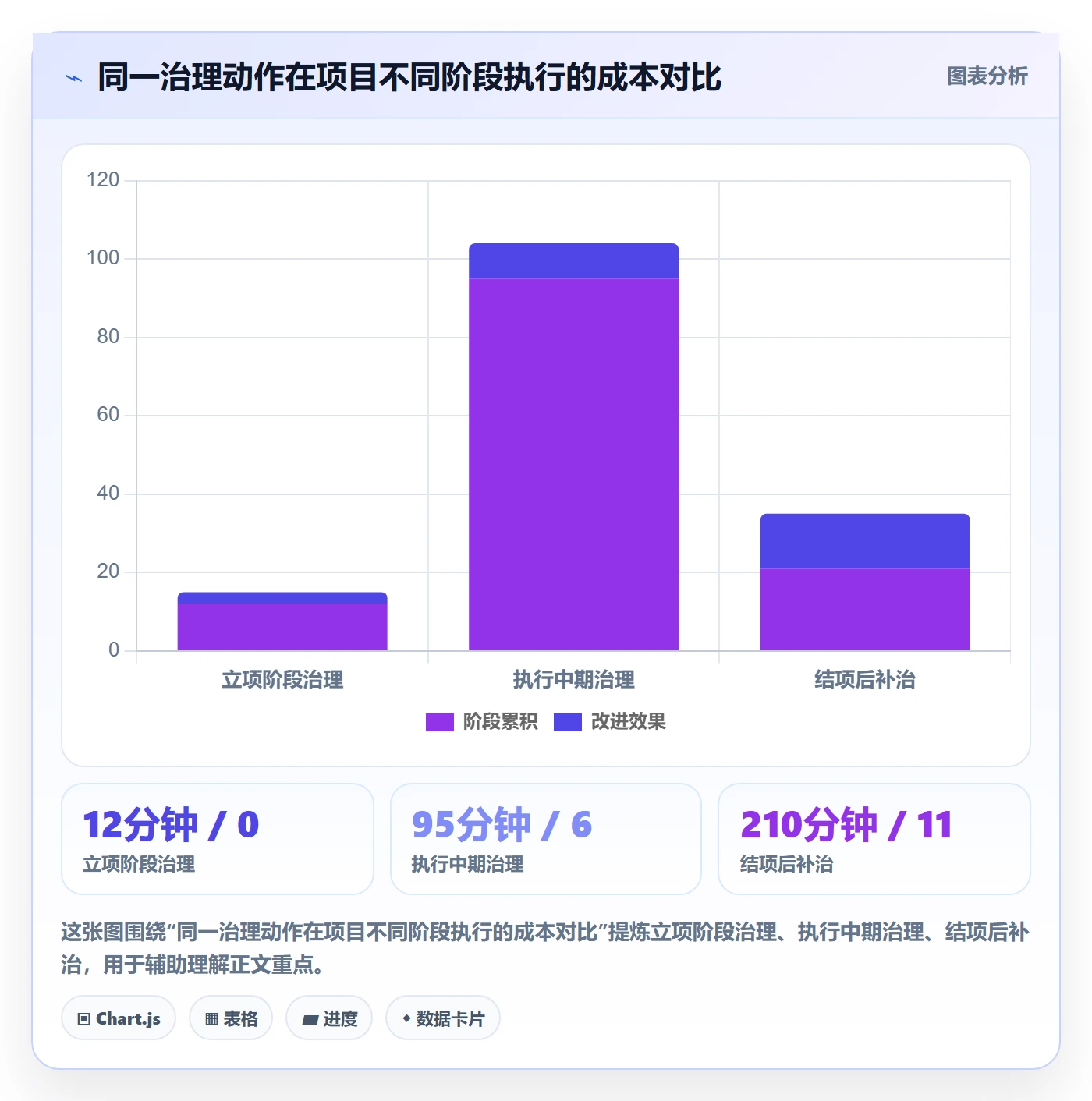Select the 95分钟 / 6 data card
Viewport: 1092px width, 1101px height.
click(x=546, y=839)
